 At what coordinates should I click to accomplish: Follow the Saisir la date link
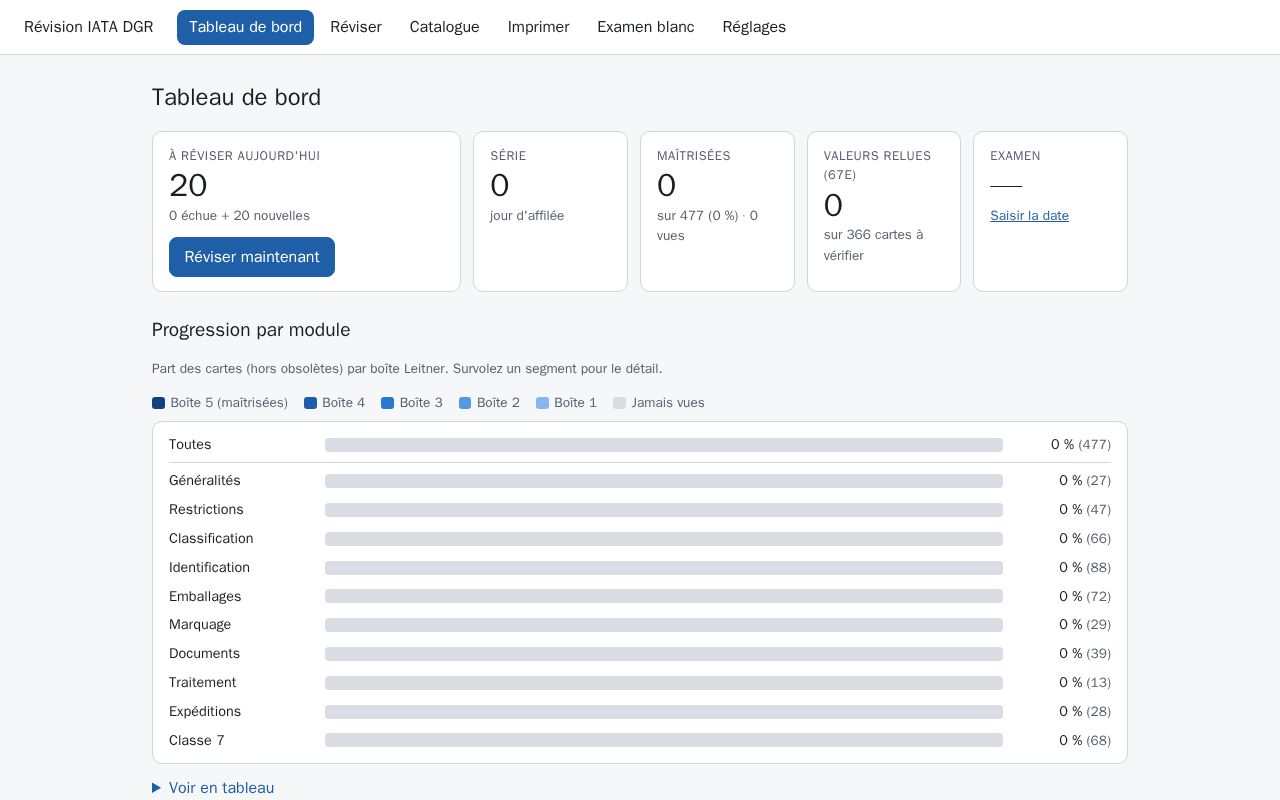coord(1029,216)
